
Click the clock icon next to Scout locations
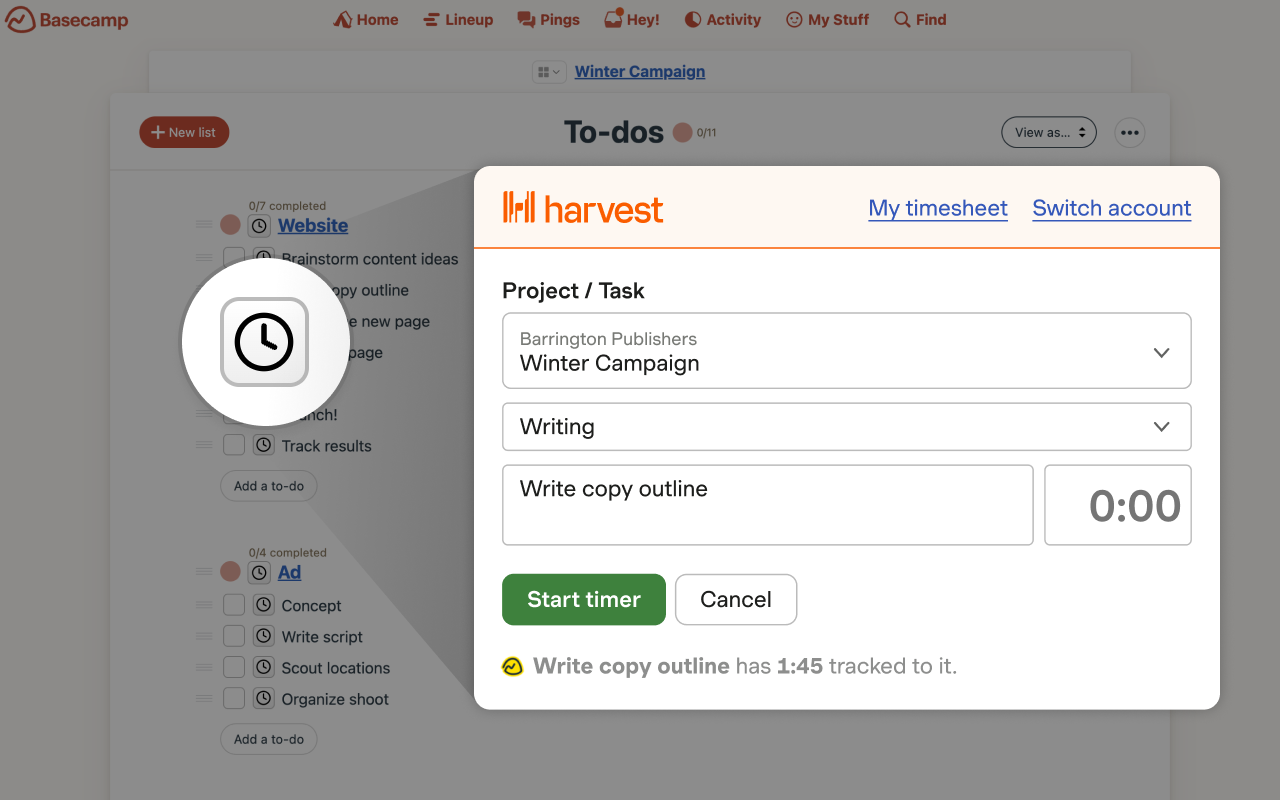pos(264,667)
